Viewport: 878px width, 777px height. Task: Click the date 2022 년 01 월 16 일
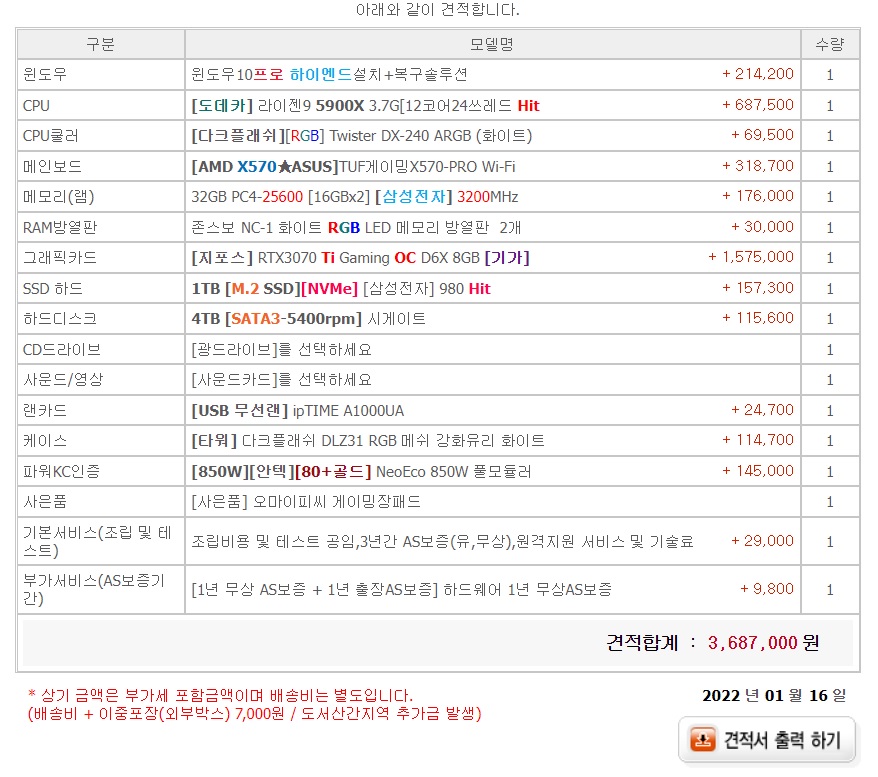click(x=774, y=696)
